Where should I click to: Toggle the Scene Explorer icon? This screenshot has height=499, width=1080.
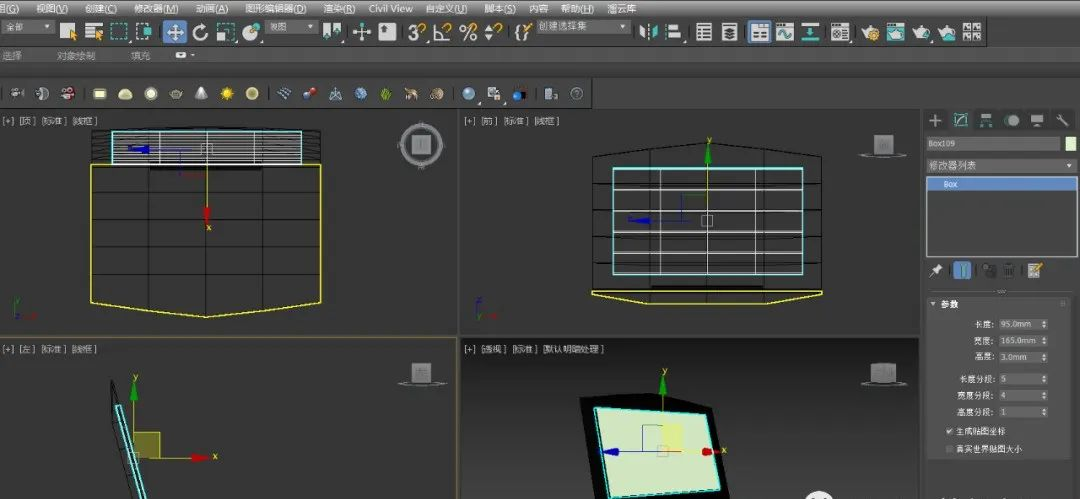point(704,32)
